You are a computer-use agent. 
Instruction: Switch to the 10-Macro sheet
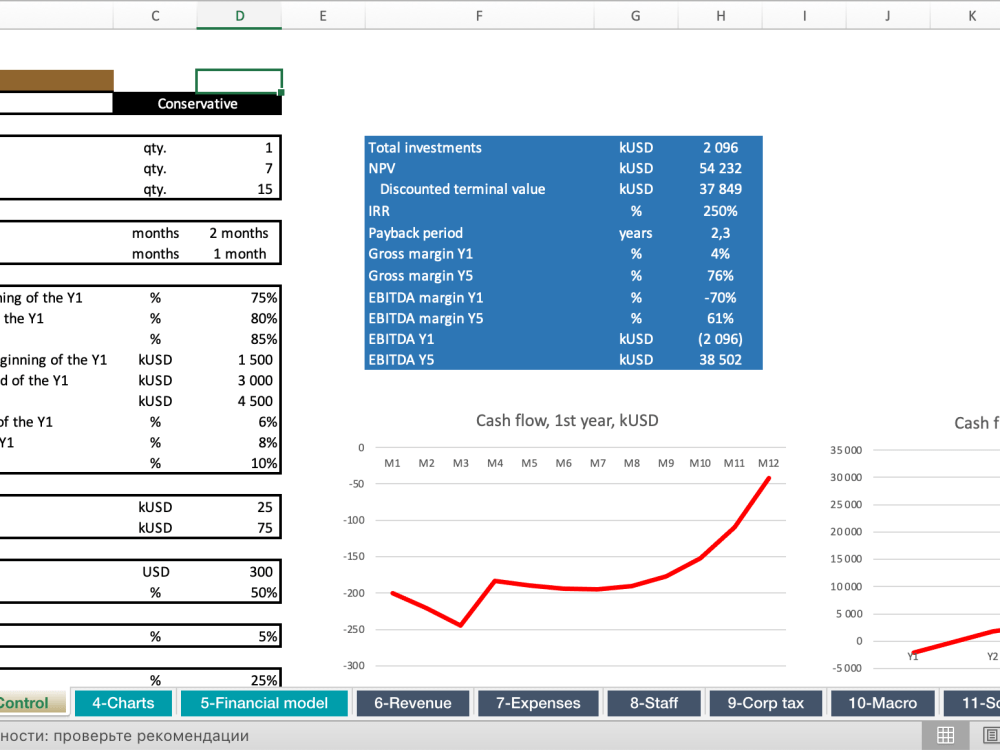click(x=882, y=703)
